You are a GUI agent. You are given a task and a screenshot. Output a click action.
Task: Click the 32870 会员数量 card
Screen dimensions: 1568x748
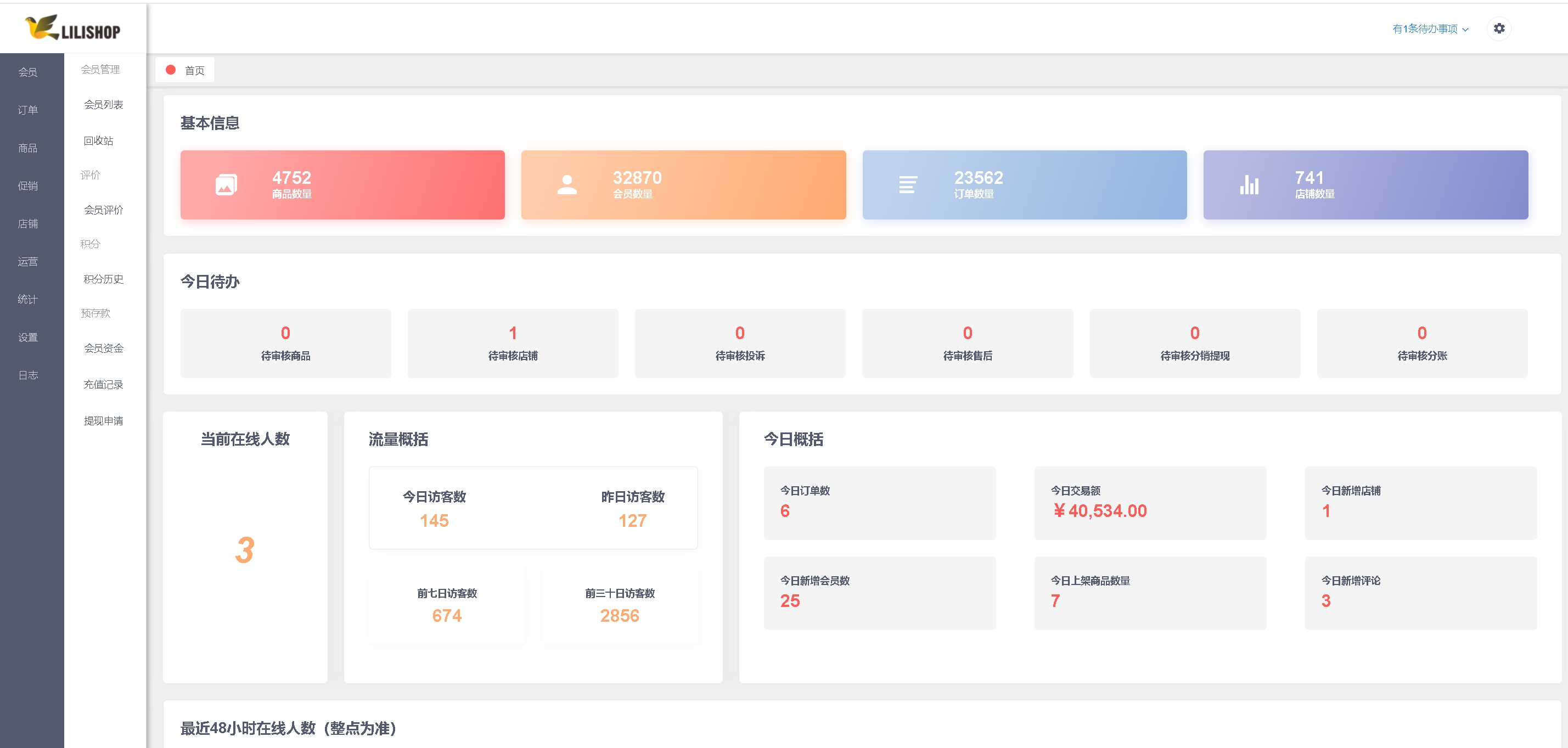coord(684,184)
